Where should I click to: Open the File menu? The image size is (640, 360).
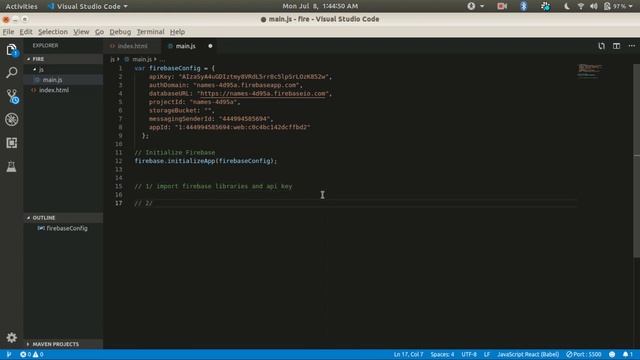(x=8, y=32)
